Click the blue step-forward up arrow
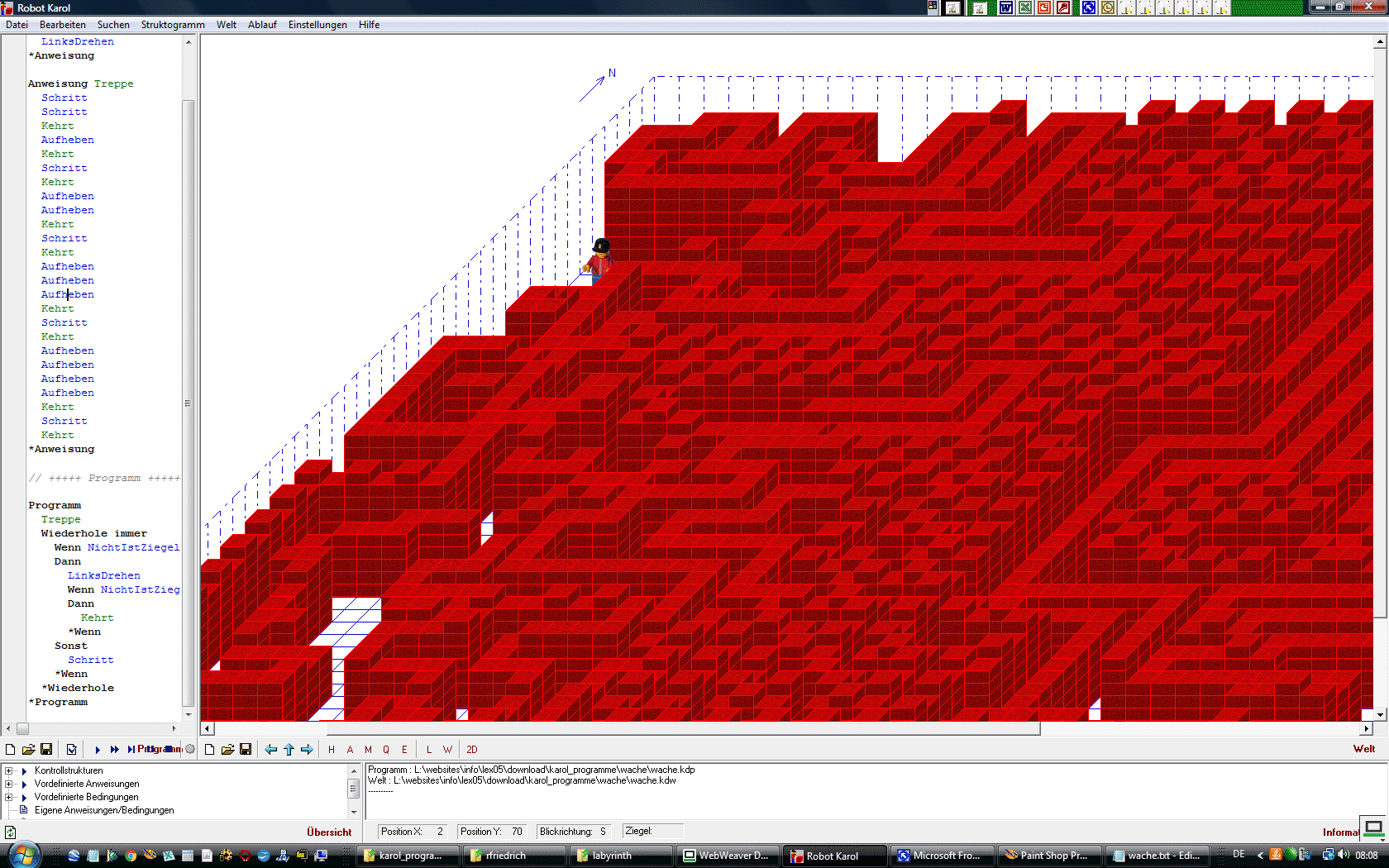The width and height of the screenshot is (1389, 868). coord(289,749)
